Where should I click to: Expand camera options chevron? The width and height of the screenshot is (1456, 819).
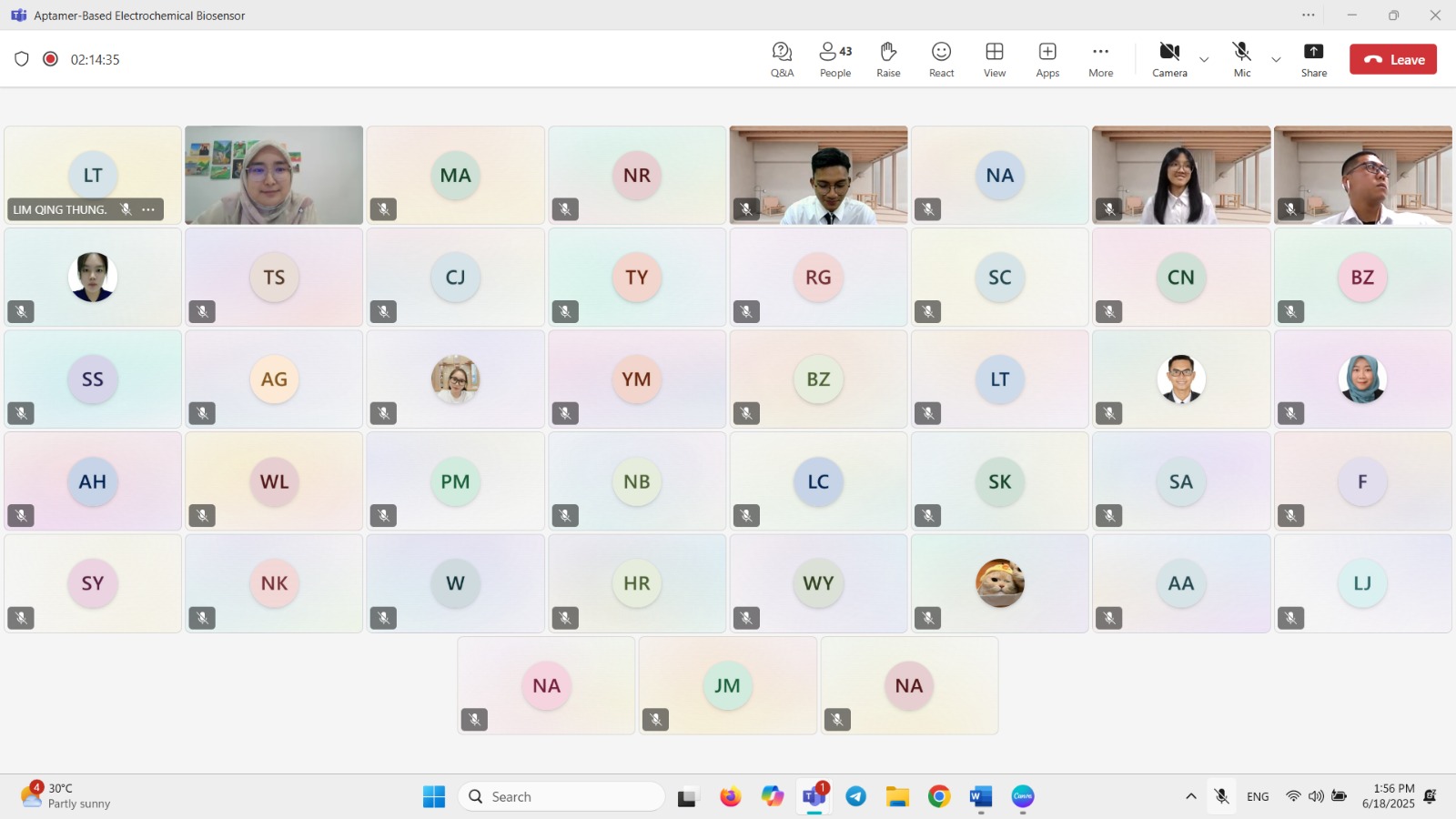click(x=1204, y=60)
